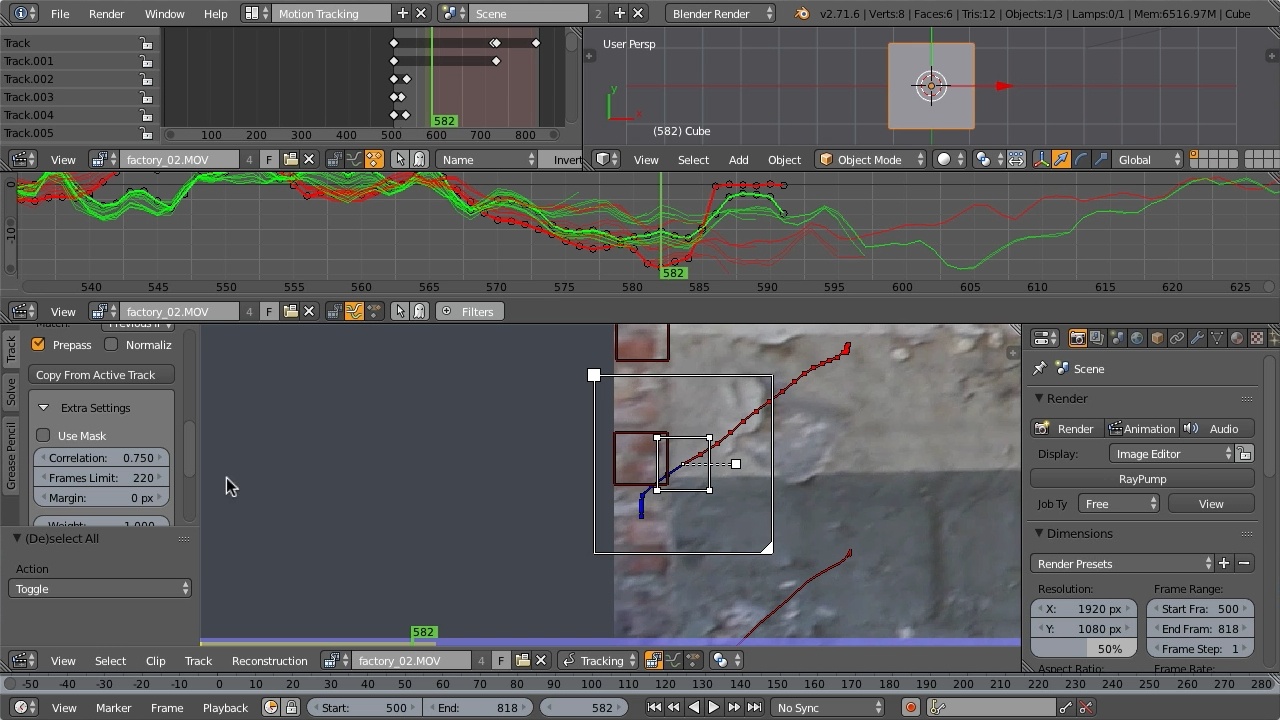Viewport: 1280px width, 720px height.
Task: Pin the Scene properties context
Action: pyautogui.click(x=1039, y=369)
